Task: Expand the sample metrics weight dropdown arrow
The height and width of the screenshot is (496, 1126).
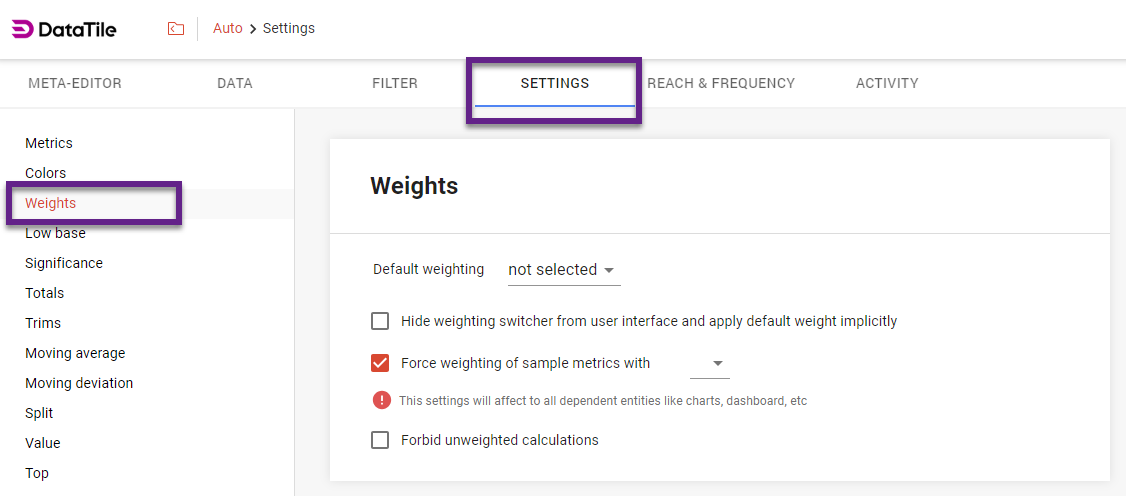Action: click(718, 364)
